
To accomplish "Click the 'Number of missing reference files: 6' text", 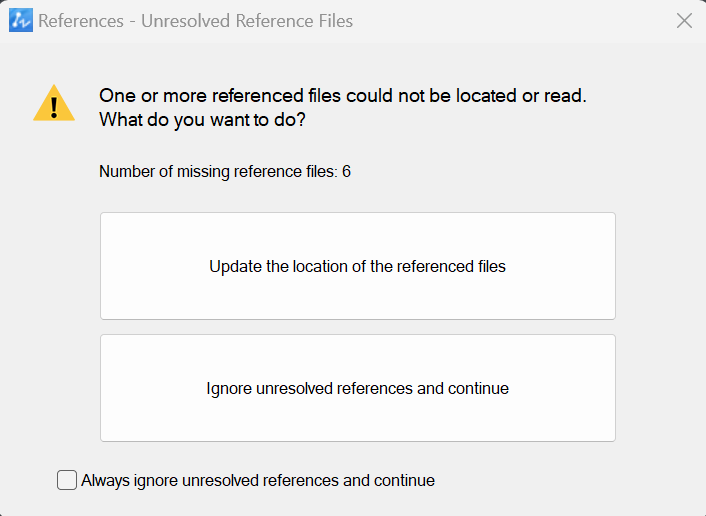I will (x=225, y=172).
